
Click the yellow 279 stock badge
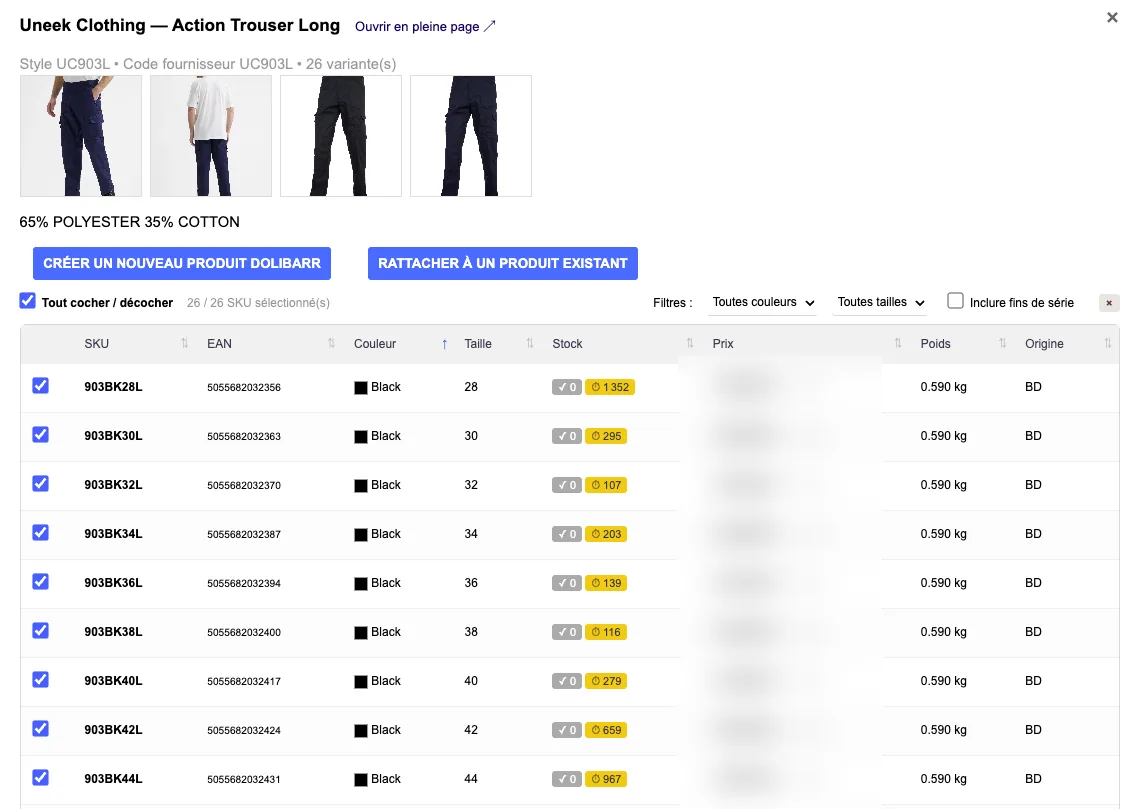coord(606,681)
